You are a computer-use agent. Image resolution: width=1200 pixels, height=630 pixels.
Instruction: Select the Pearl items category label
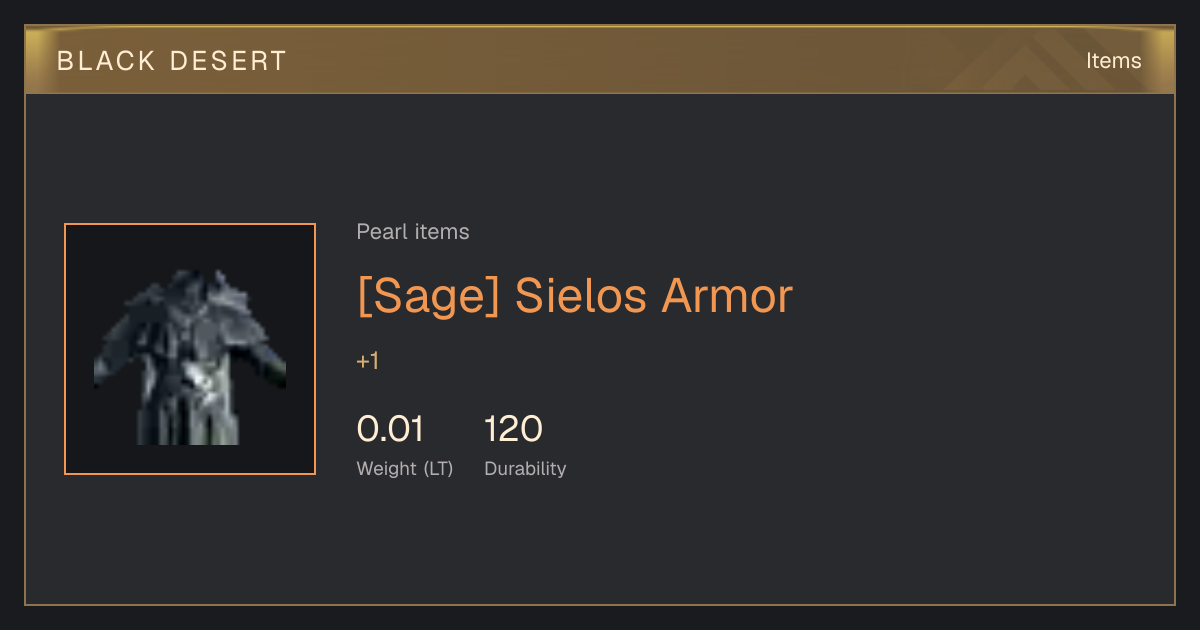click(413, 232)
